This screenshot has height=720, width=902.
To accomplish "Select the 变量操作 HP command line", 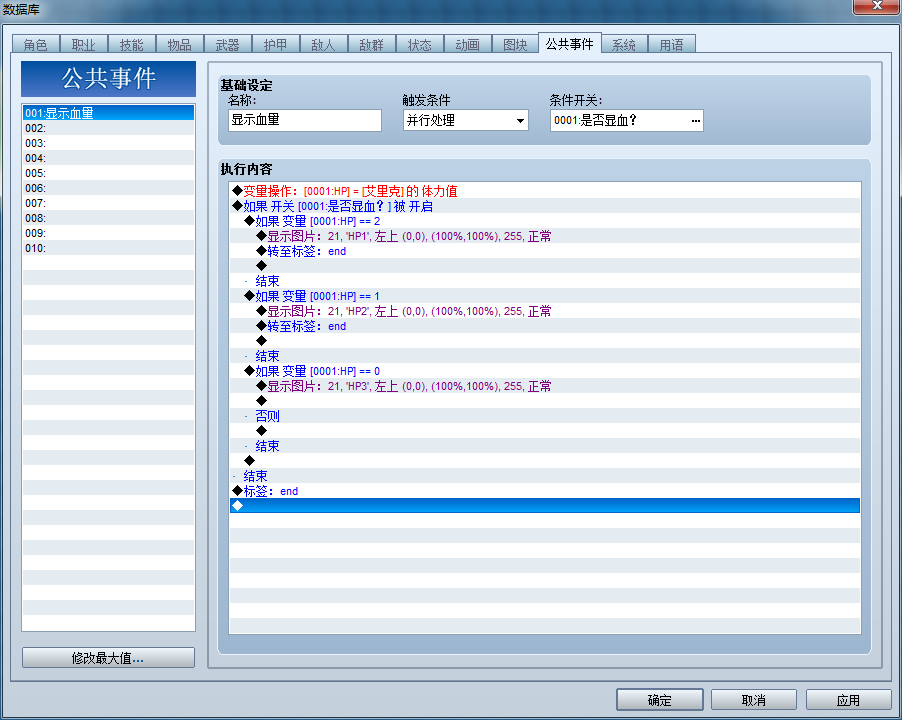I will [545, 191].
